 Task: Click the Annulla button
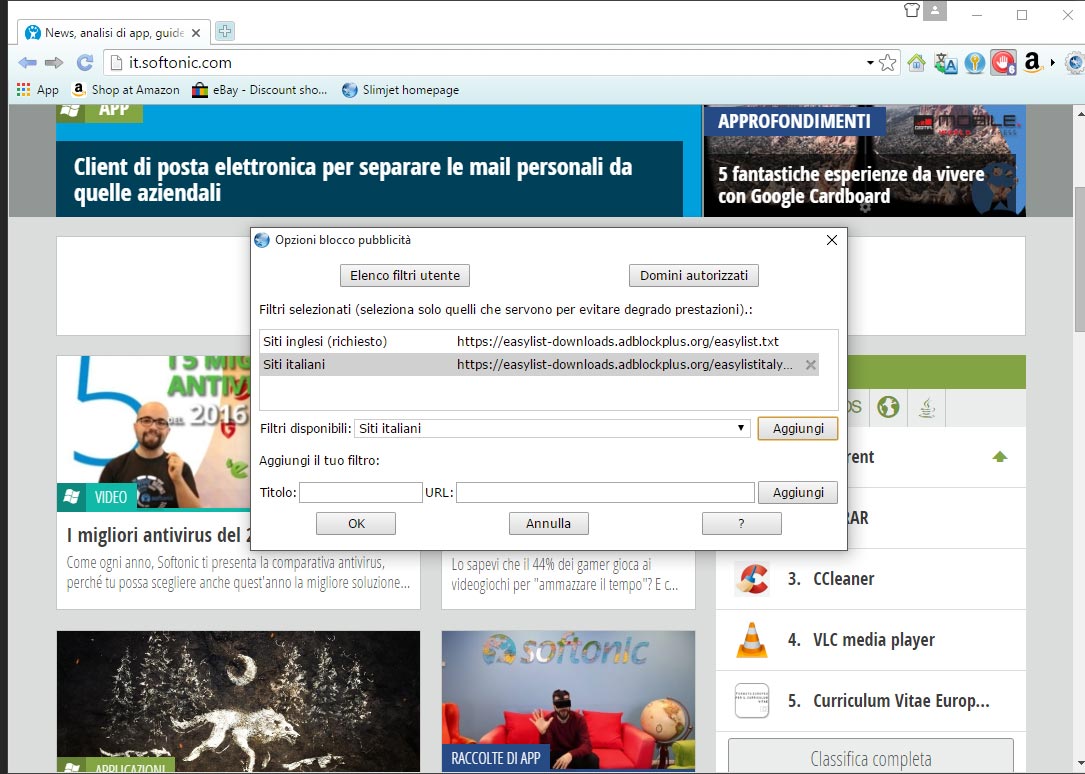coord(549,524)
